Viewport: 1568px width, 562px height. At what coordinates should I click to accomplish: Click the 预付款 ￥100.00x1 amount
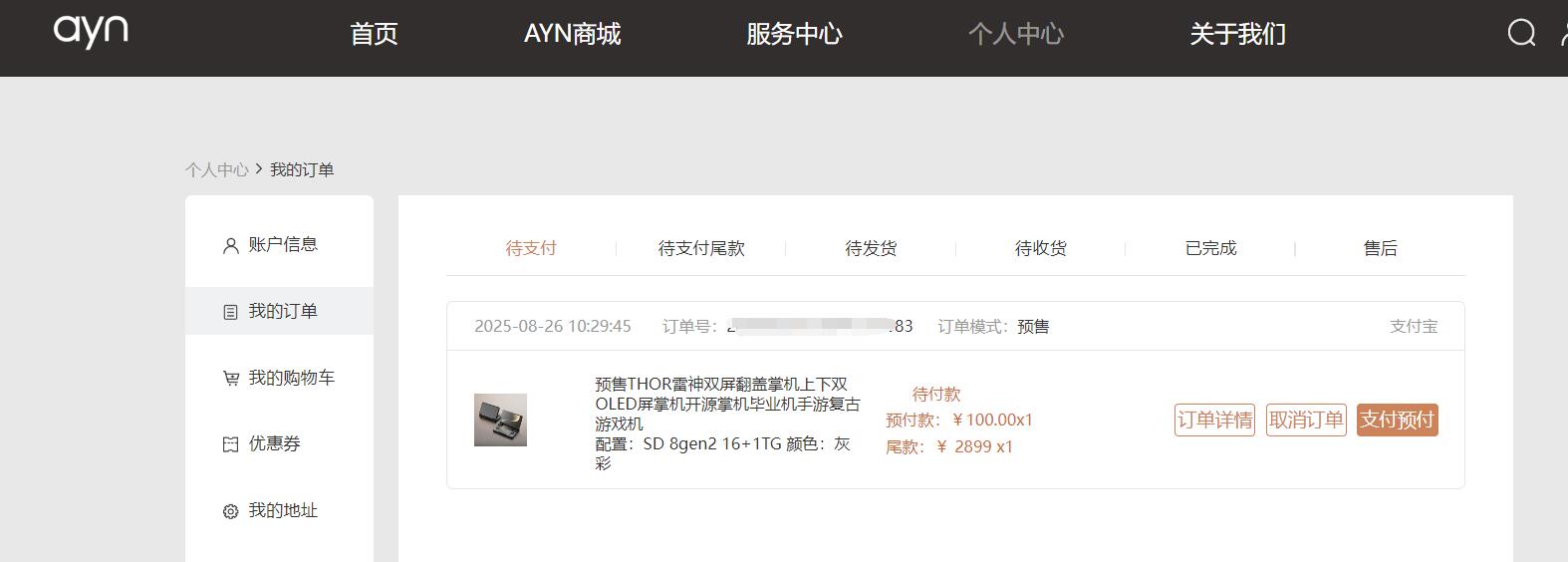pos(959,420)
